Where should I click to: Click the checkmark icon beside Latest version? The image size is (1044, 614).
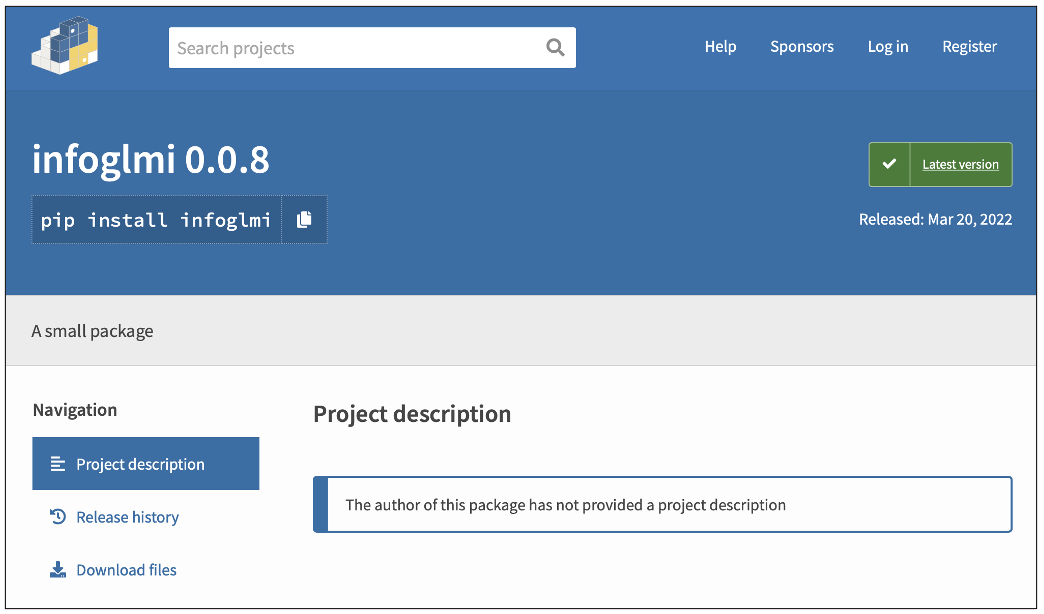889,165
